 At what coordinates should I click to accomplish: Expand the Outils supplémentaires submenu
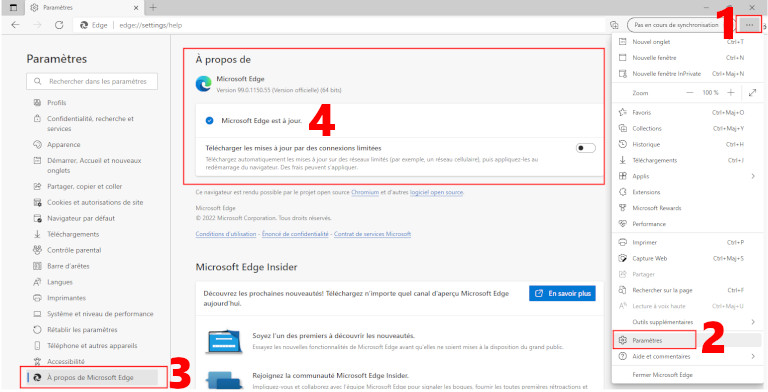coord(686,322)
